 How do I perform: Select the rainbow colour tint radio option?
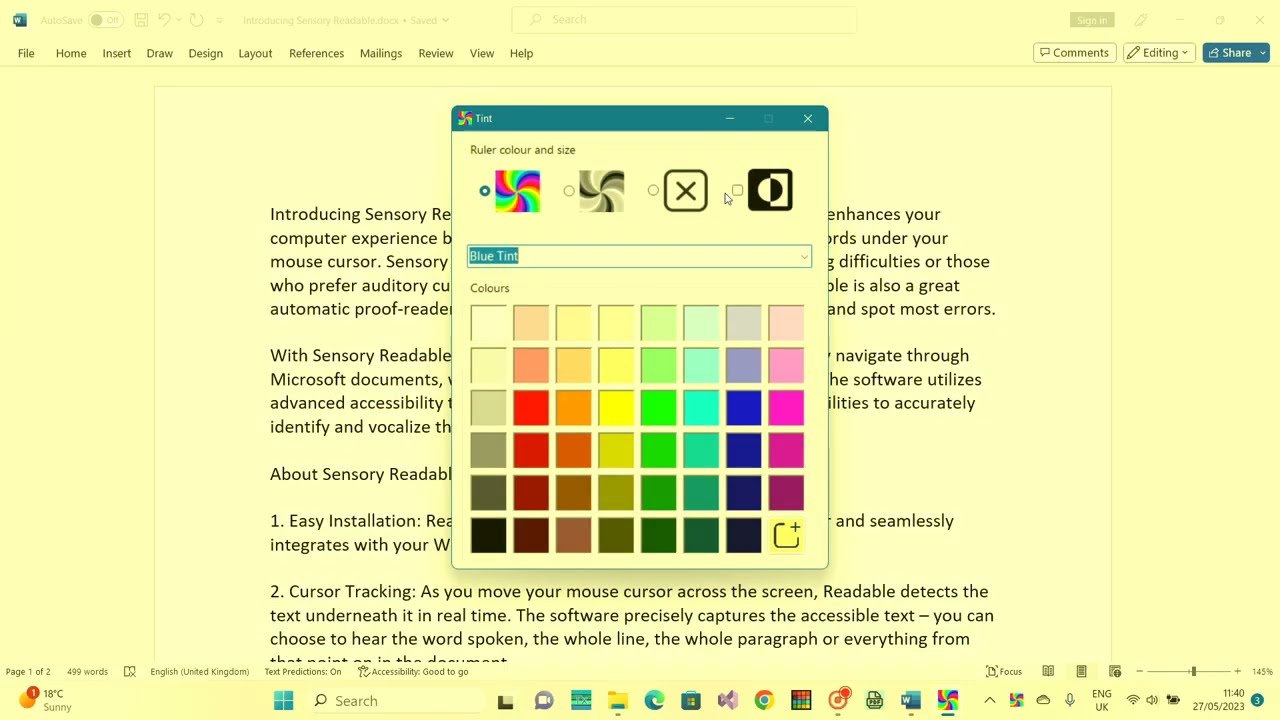tap(485, 191)
